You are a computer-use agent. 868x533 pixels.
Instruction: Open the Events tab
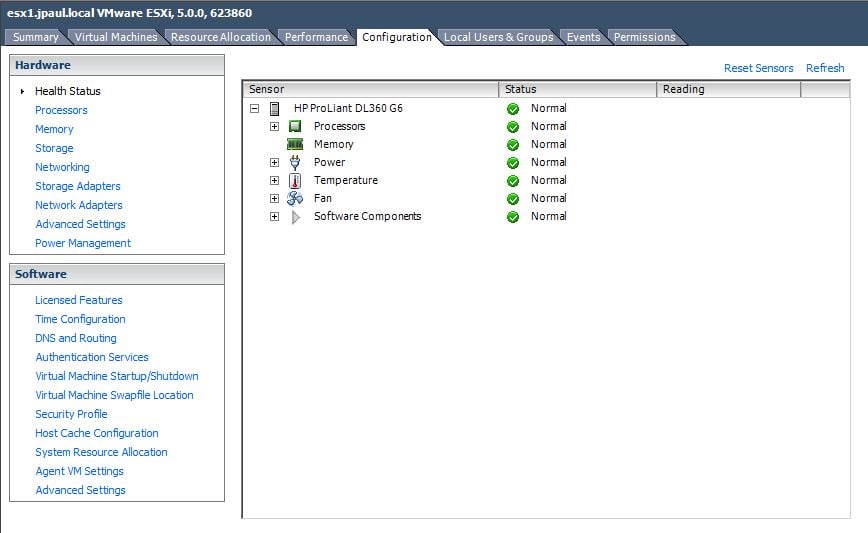click(x=583, y=37)
